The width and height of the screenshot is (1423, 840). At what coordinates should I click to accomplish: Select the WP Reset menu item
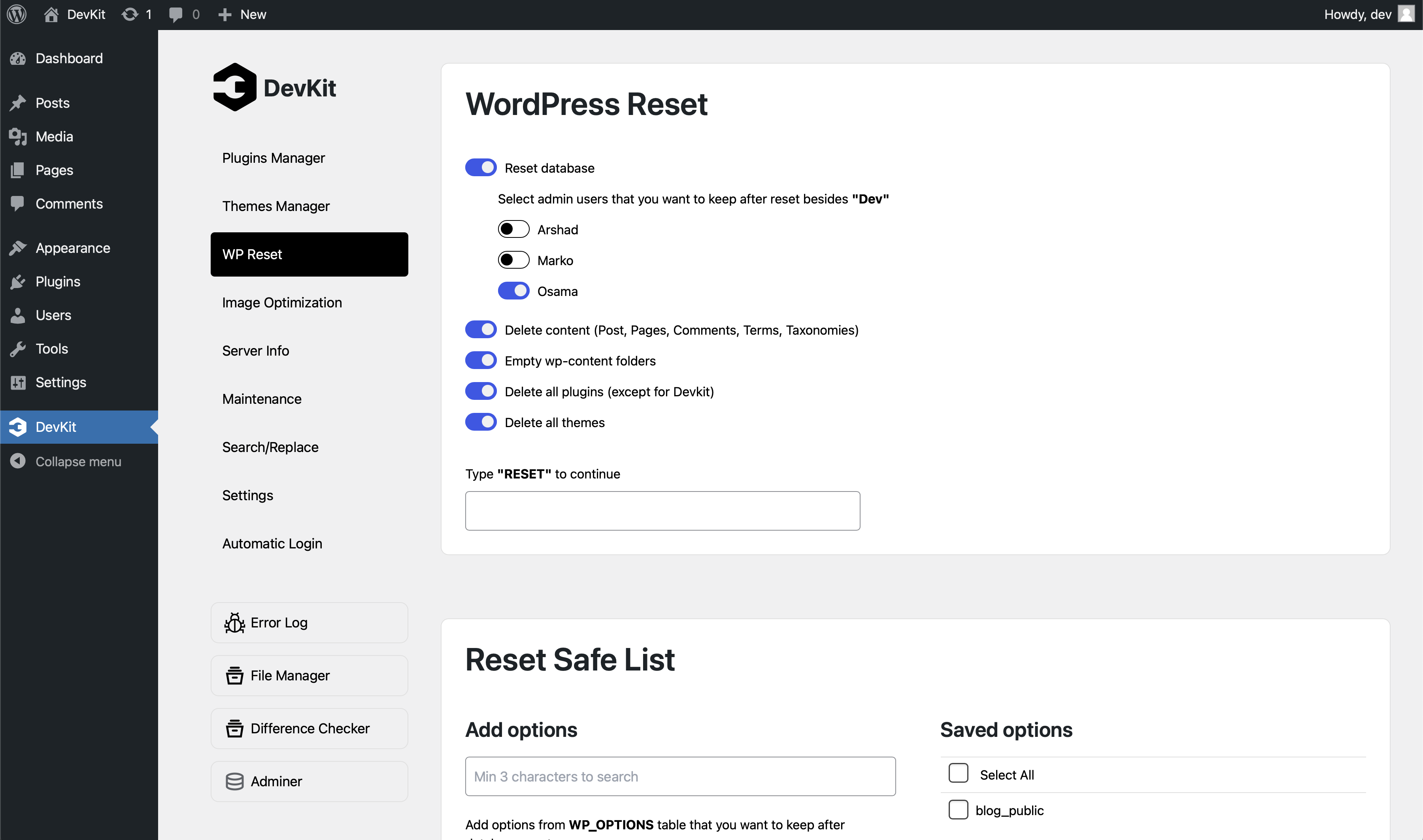click(x=309, y=254)
